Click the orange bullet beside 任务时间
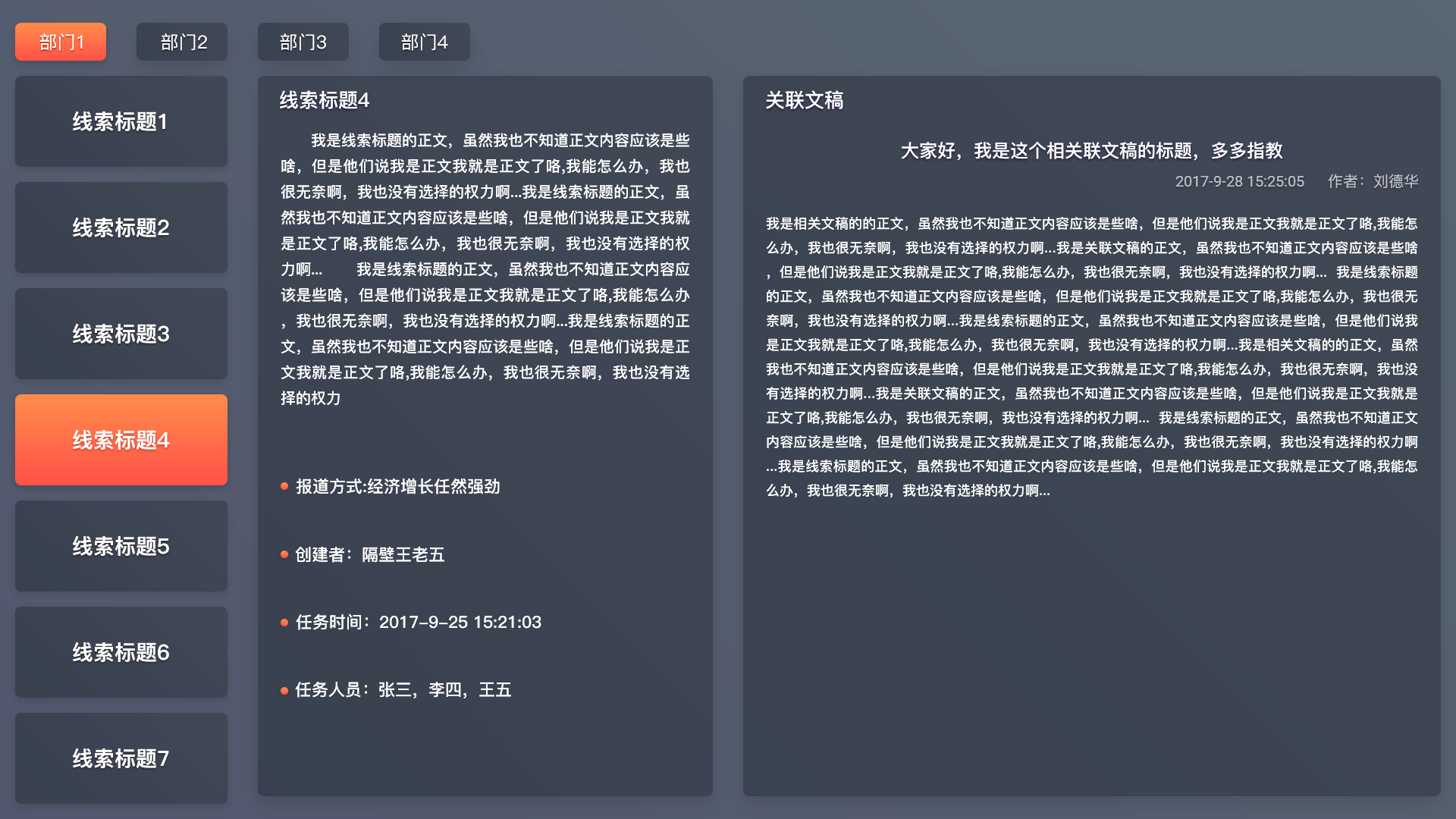 (x=284, y=623)
